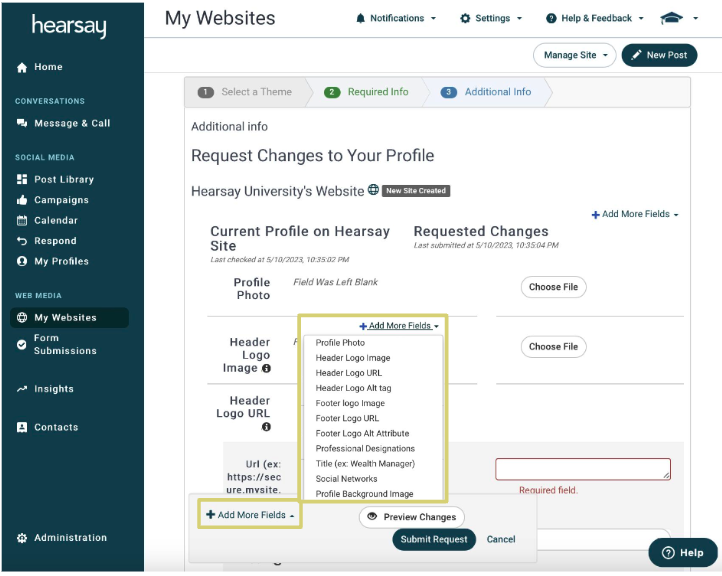Open the Post Library icon
Viewport: 722px width, 576px height.
22,179
